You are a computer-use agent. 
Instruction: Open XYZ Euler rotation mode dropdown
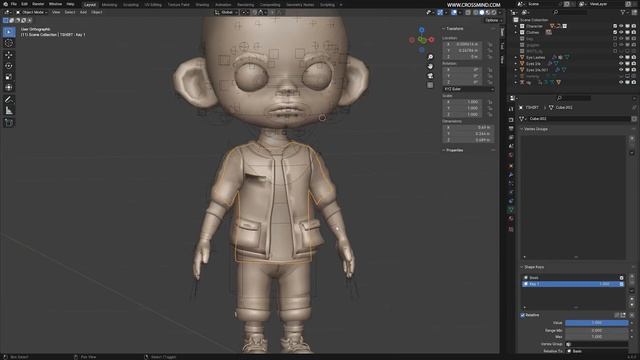coord(469,89)
